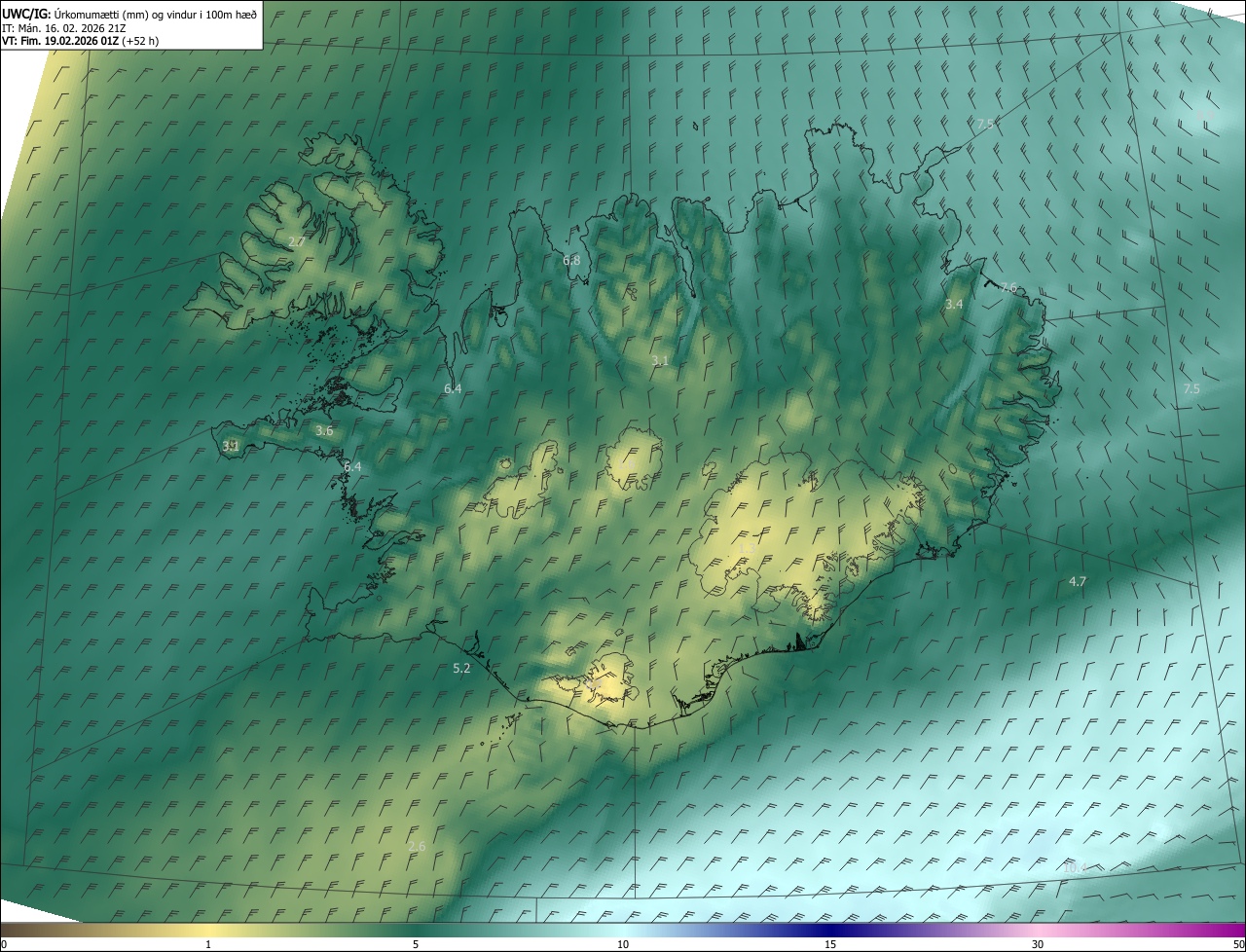Click the '1' tick on the color scale
This screenshot has height=952, width=1246.
(208, 945)
